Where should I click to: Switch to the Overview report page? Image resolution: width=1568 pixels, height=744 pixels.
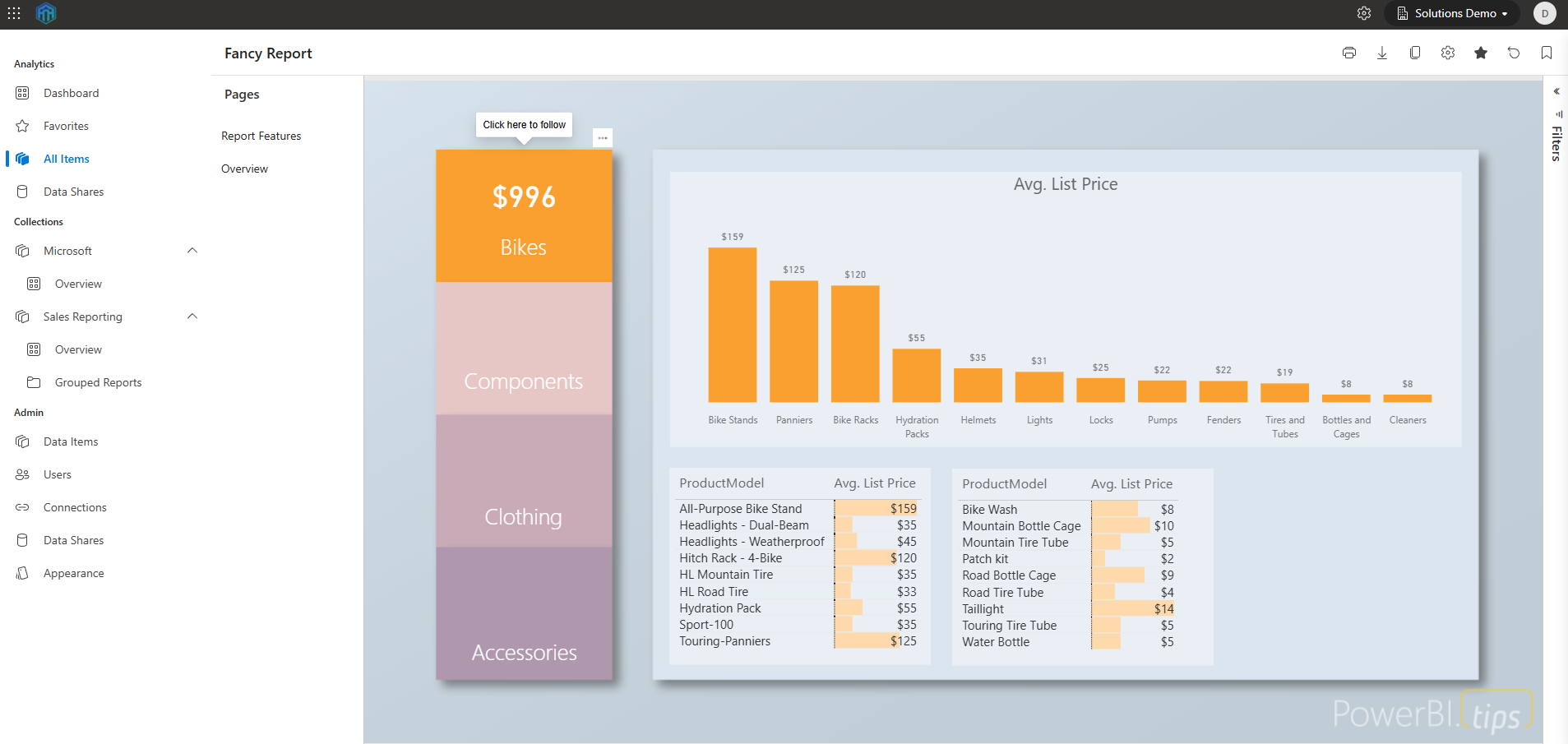tap(243, 169)
